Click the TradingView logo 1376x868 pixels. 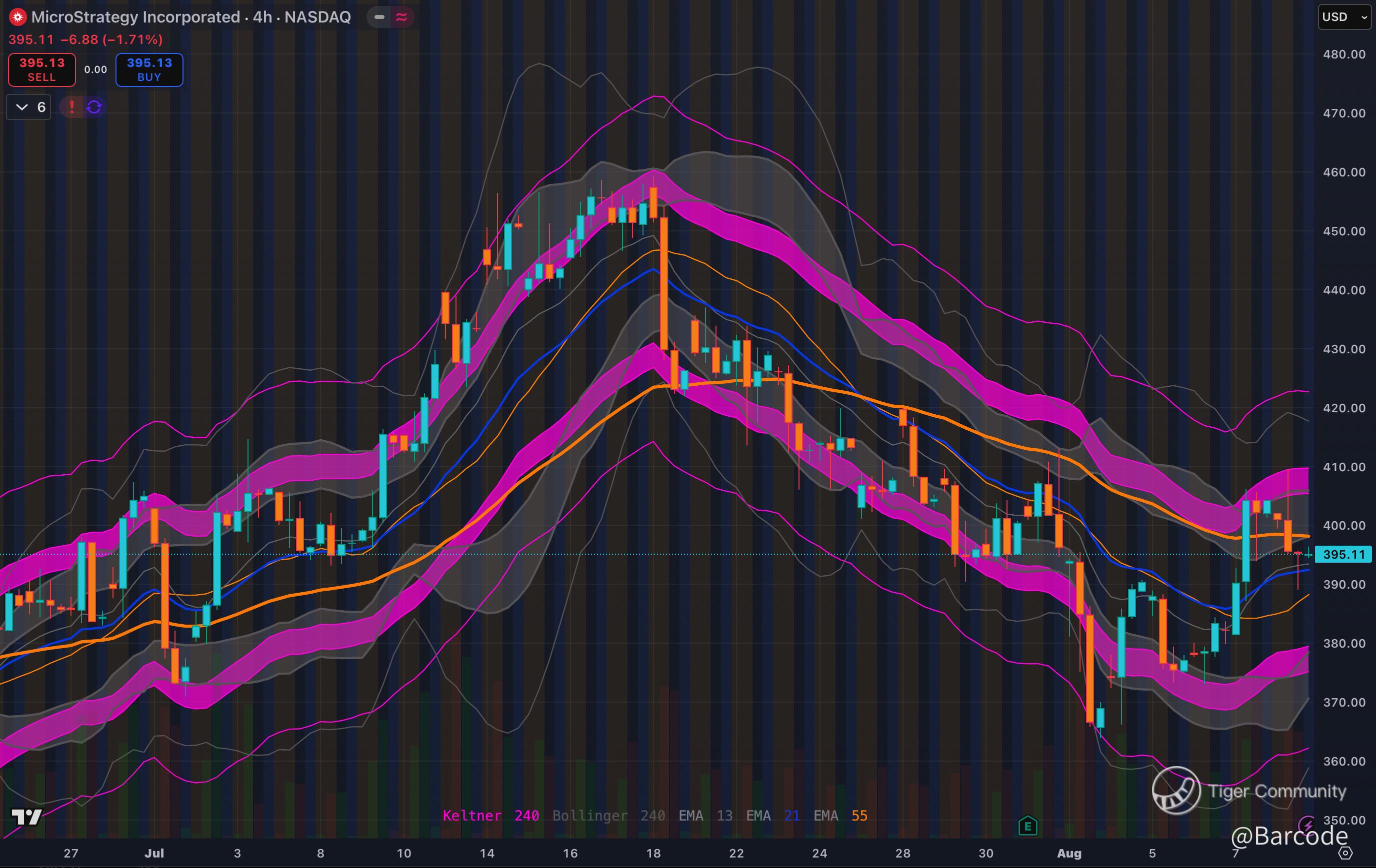tap(26, 817)
